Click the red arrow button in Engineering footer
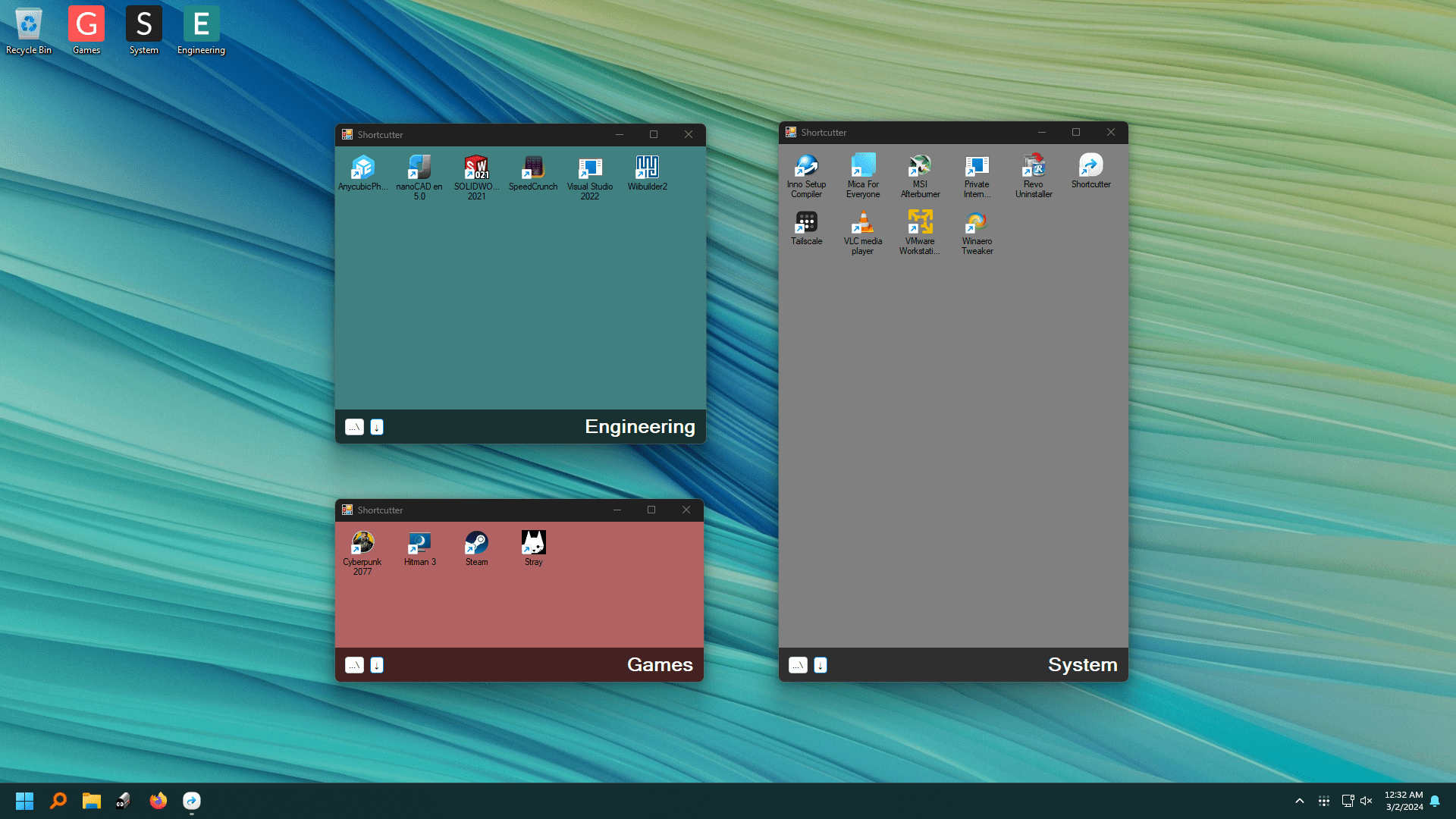Image resolution: width=1456 pixels, height=819 pixels. coord(377,427)
